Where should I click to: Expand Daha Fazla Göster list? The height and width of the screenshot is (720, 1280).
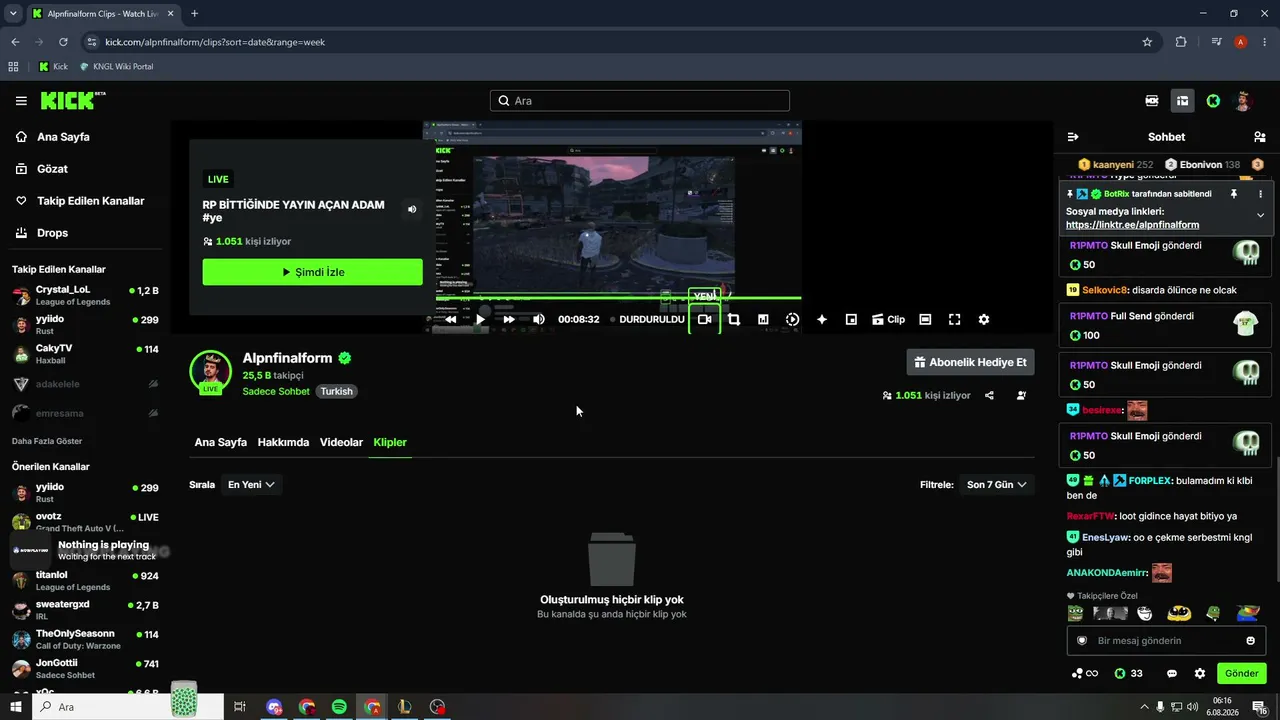47,441
